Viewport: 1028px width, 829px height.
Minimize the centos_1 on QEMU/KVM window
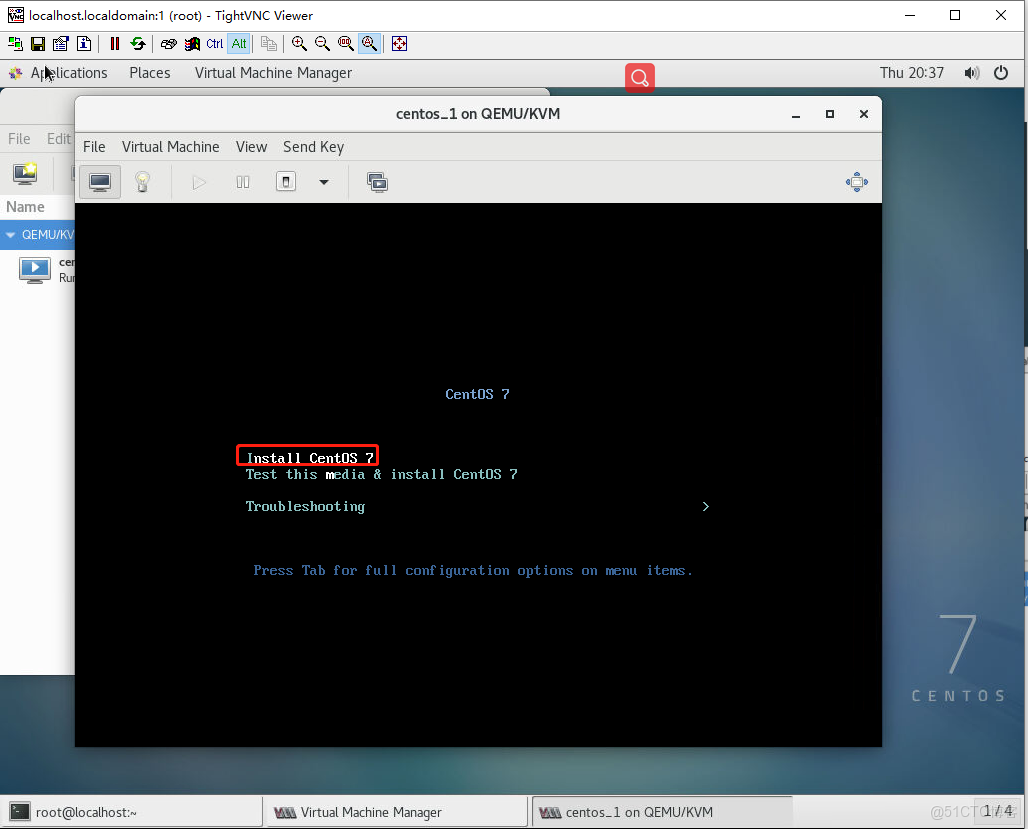796,114
